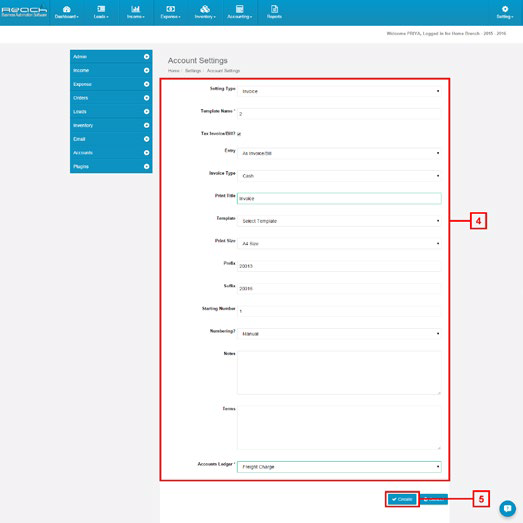Toggle the Tax Invoice/Bill checkbox
Screen dimensions: 523x523
point(239,134)
